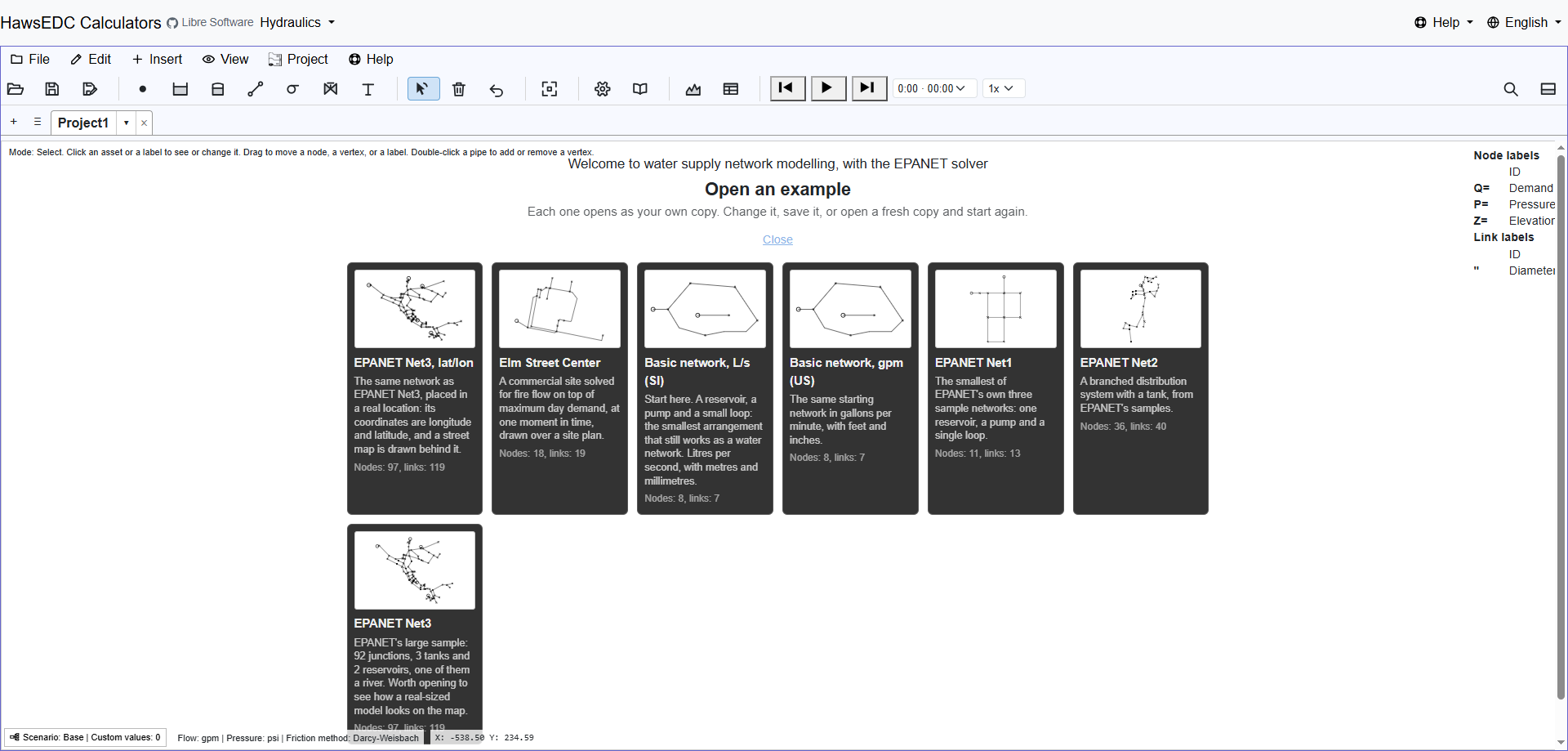Select the text label tool
Screen dimensions: 1568x751
tap(368, 89)
